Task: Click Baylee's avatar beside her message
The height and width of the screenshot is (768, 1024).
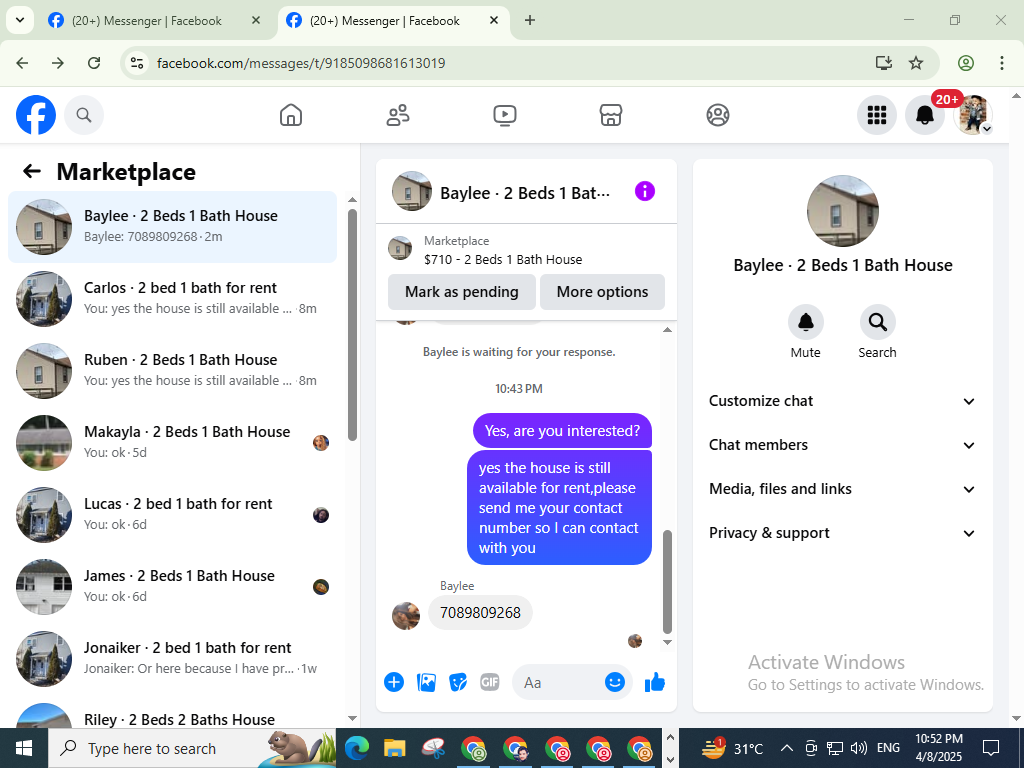Action: 406,616
